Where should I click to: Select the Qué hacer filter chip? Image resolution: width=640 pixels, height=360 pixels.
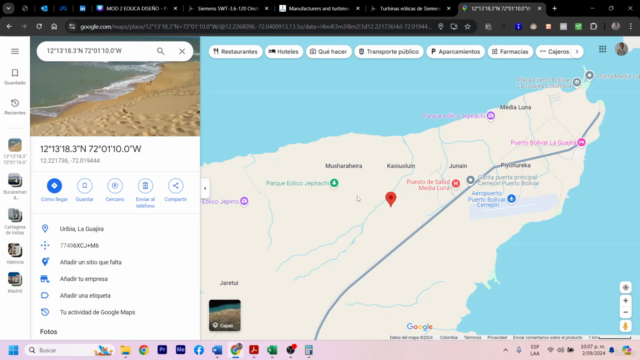coord(329,51)
